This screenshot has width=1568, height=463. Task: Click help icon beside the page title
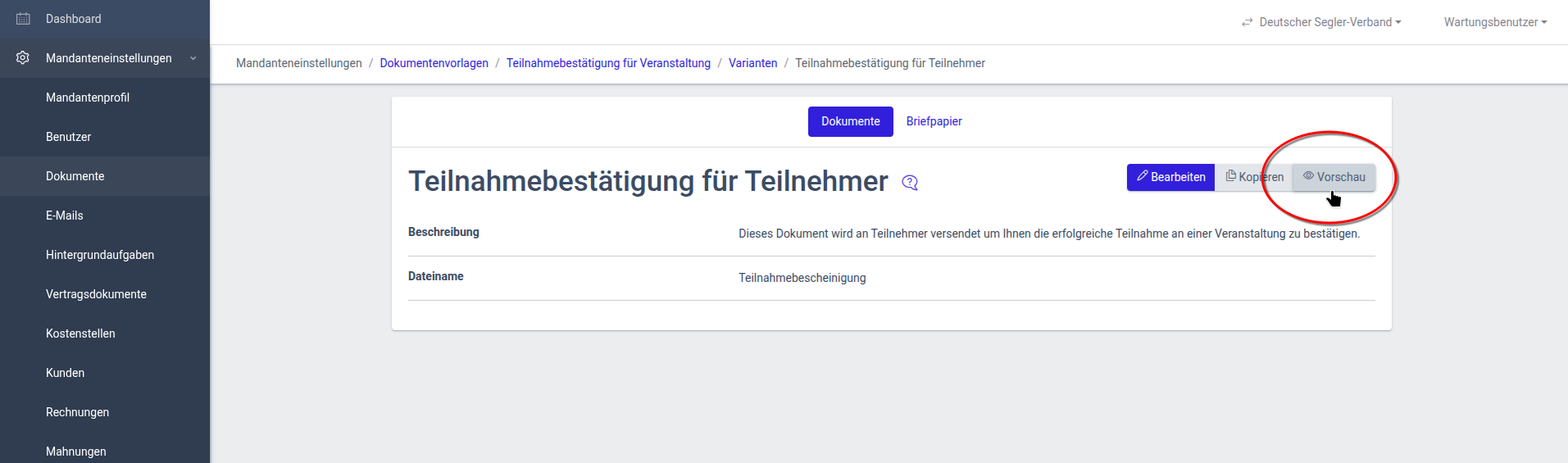[x=910, y=183]
